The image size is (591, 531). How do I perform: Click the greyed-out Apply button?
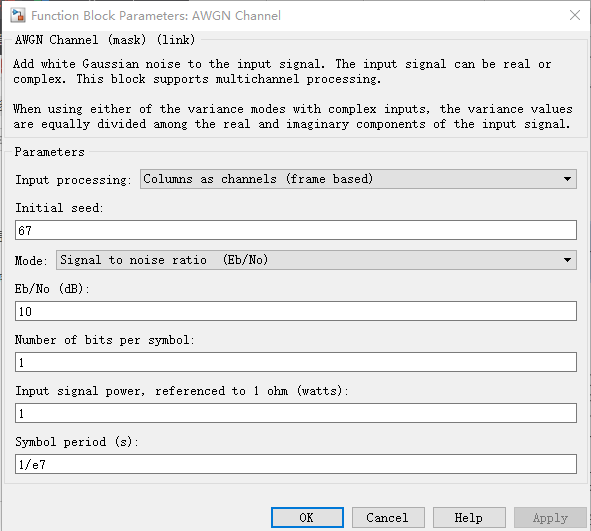point(550,517)
